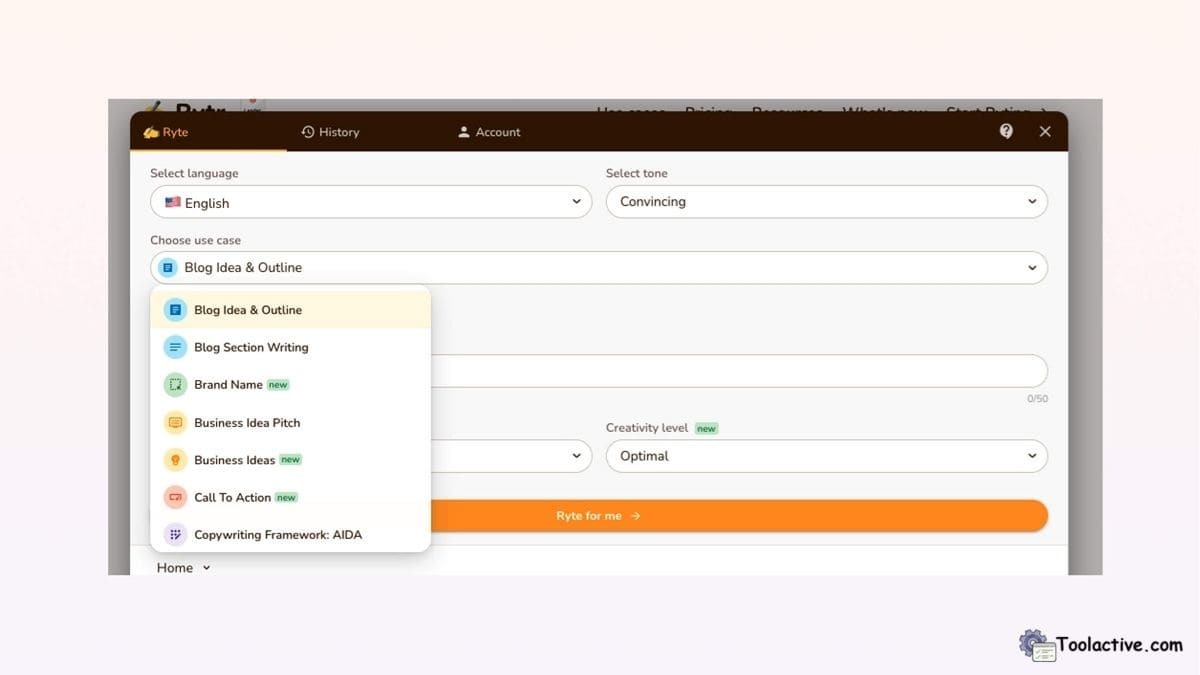The width and height of the screenshot is (1200, 675).
Task: Click the American flag language indicator
Action: click(172, 202)
